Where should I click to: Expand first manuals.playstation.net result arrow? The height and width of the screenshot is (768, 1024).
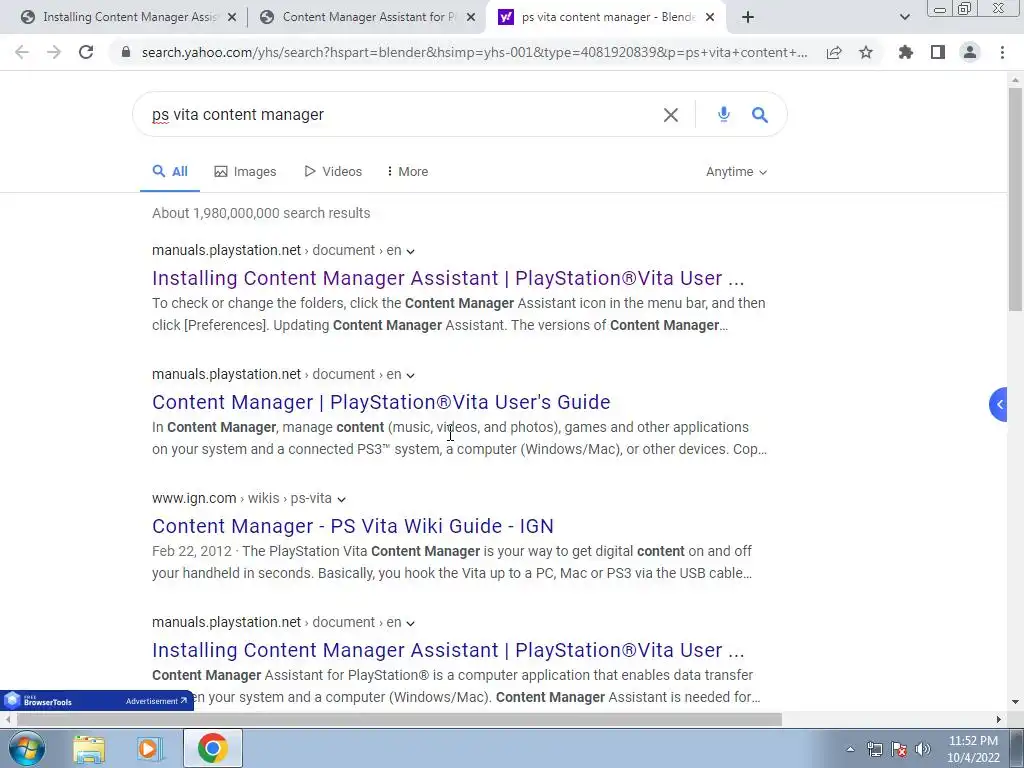(x=410, y=251)
